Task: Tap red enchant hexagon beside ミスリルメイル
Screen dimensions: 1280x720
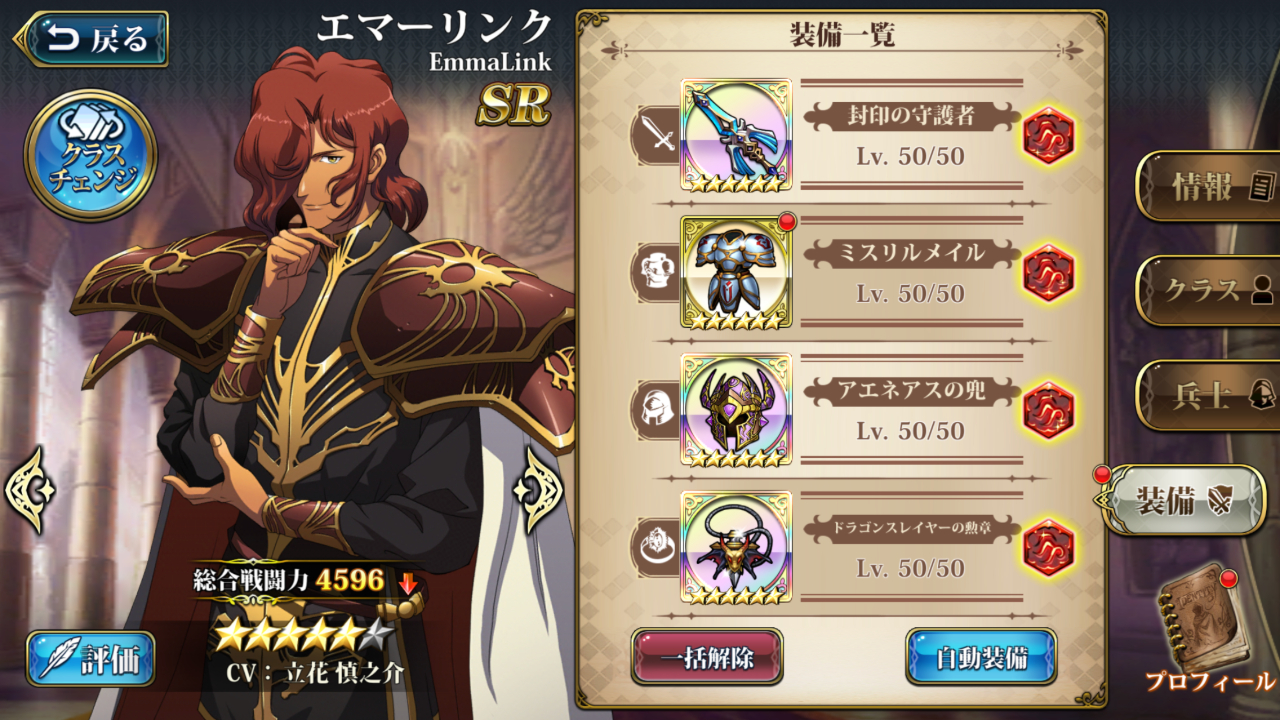Action: [x=1048, y=273]
